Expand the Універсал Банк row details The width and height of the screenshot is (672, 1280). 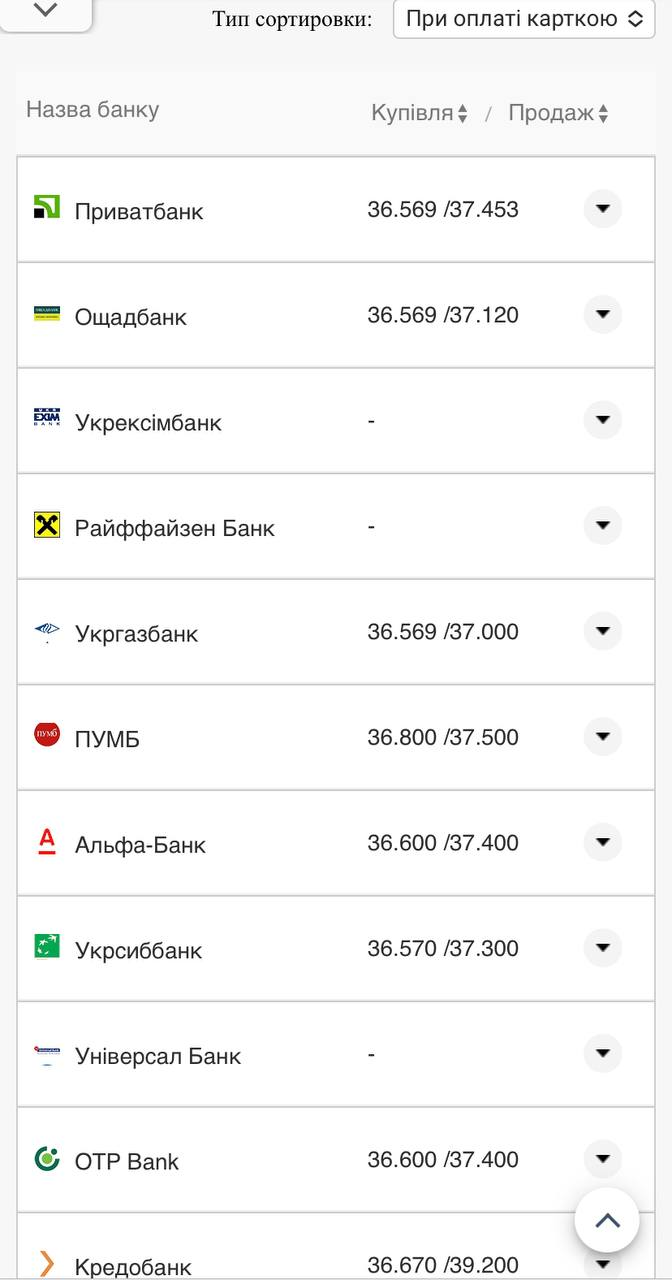[602, 1053]
